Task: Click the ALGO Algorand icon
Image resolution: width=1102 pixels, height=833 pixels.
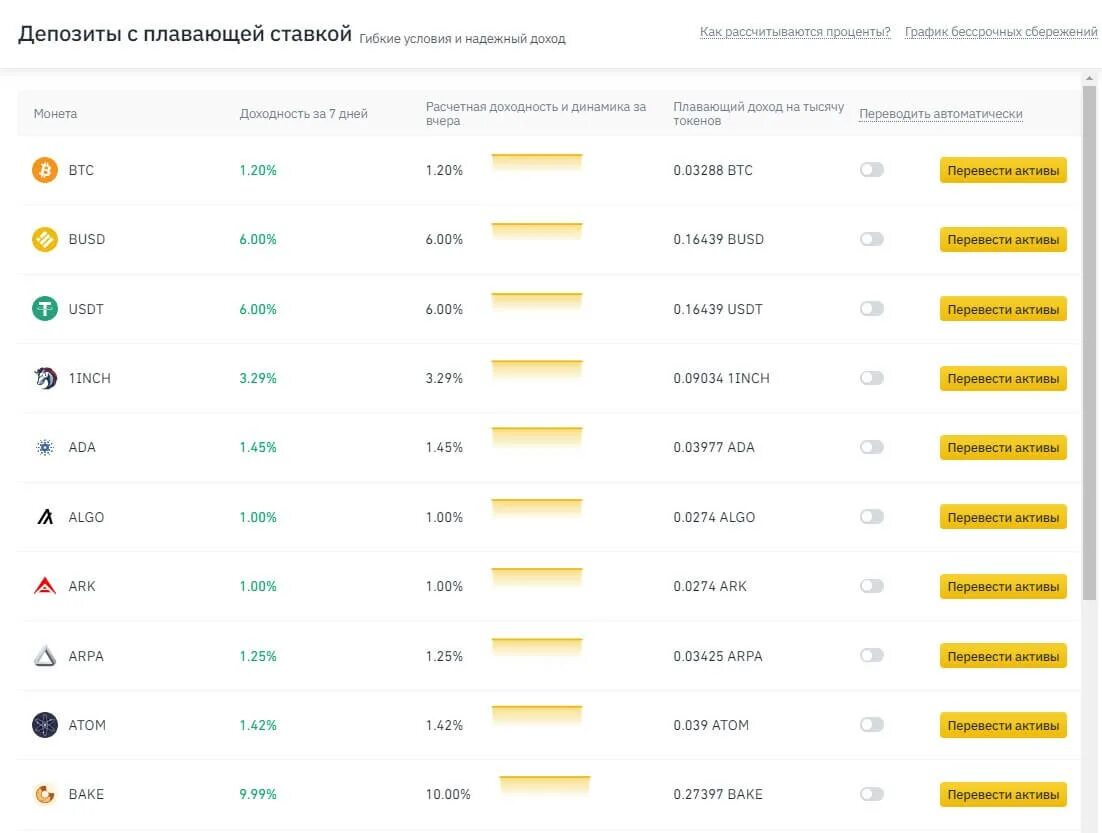Action: [45, 517]
